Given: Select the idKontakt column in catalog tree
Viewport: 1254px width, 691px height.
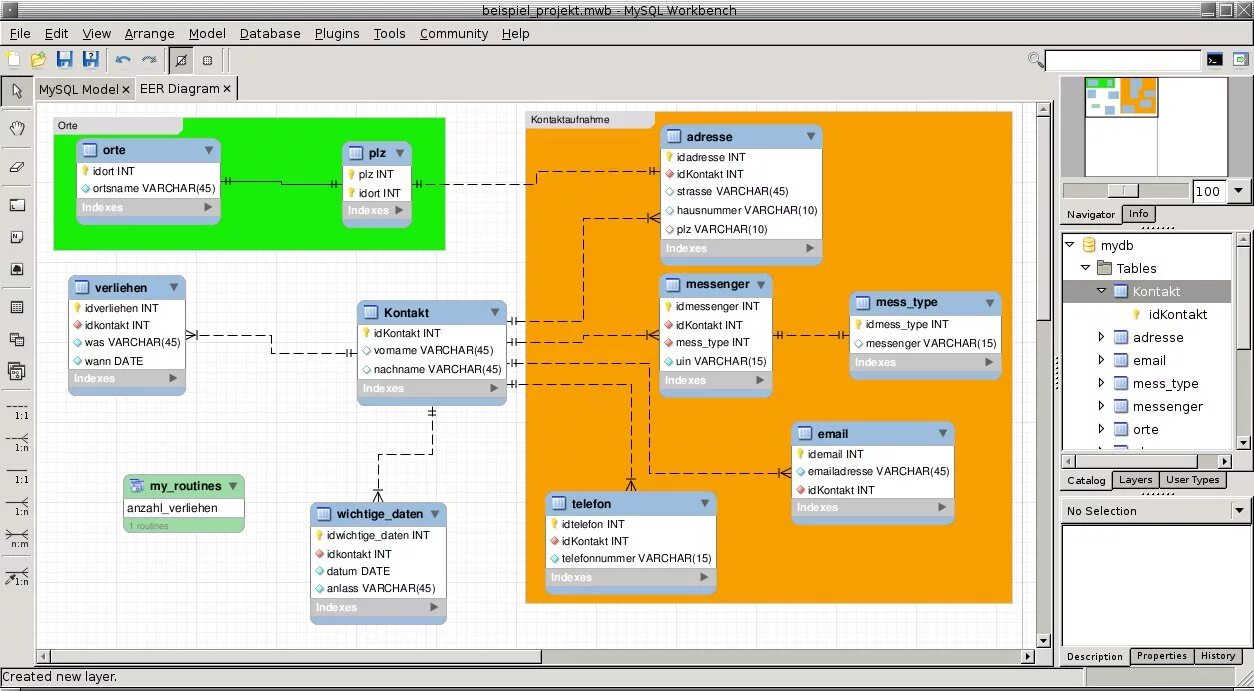Looking at the screenshot, I should pos(1178,314).
